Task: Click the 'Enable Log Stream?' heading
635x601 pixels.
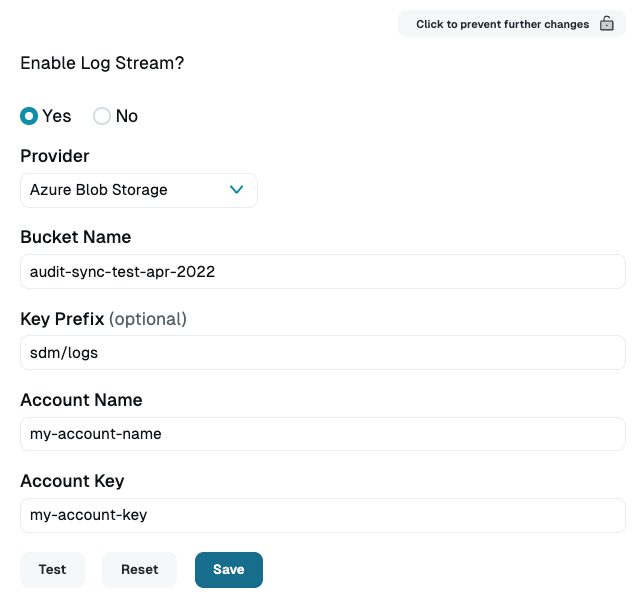Action: coord(102,63)
